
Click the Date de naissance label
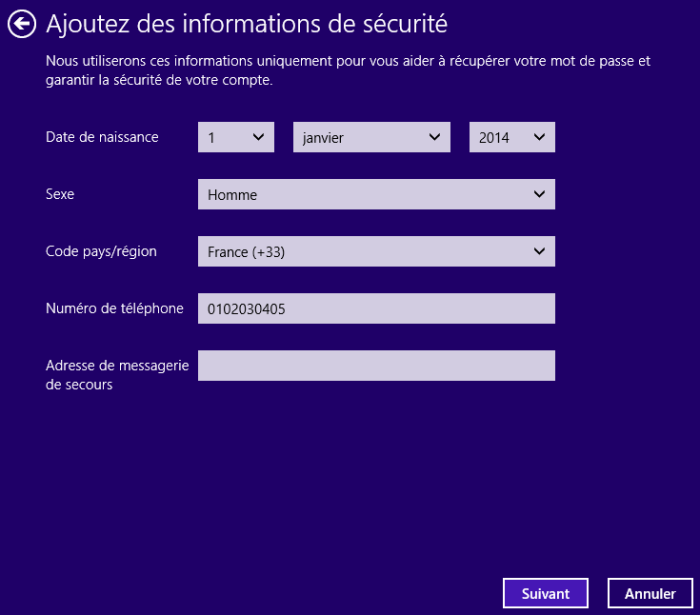[102, 137]
